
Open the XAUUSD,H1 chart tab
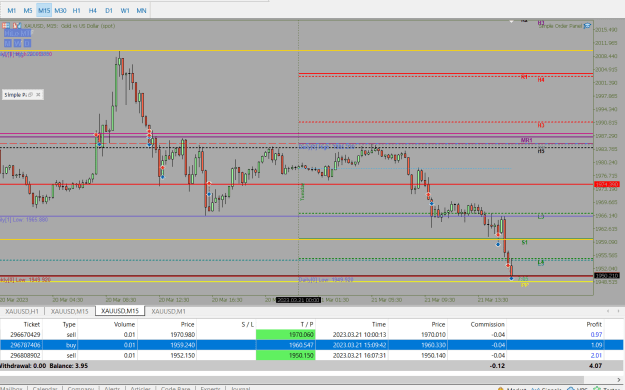click(x=22, y=311)
